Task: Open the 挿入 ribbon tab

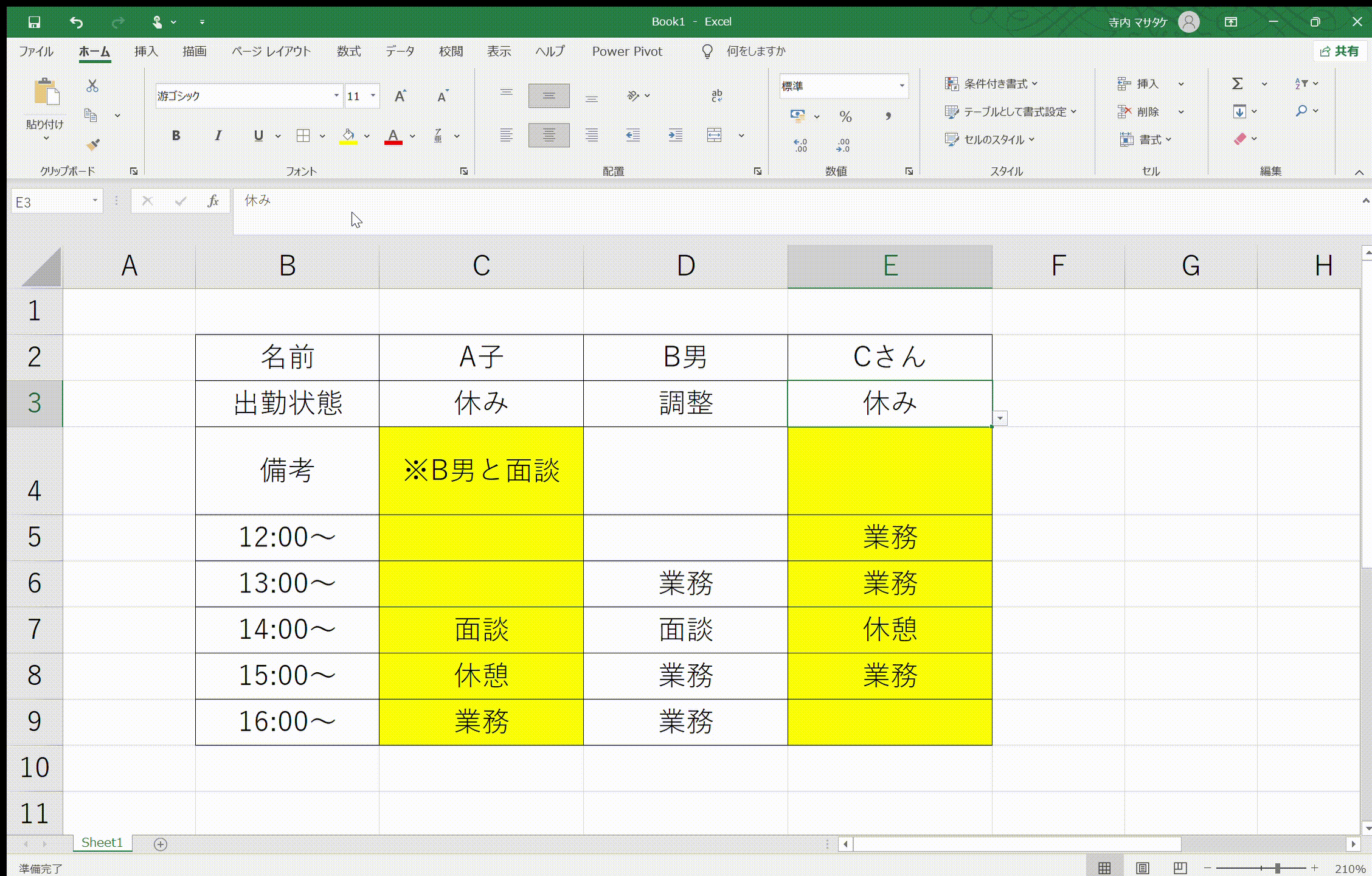Action: pos(146,52)
